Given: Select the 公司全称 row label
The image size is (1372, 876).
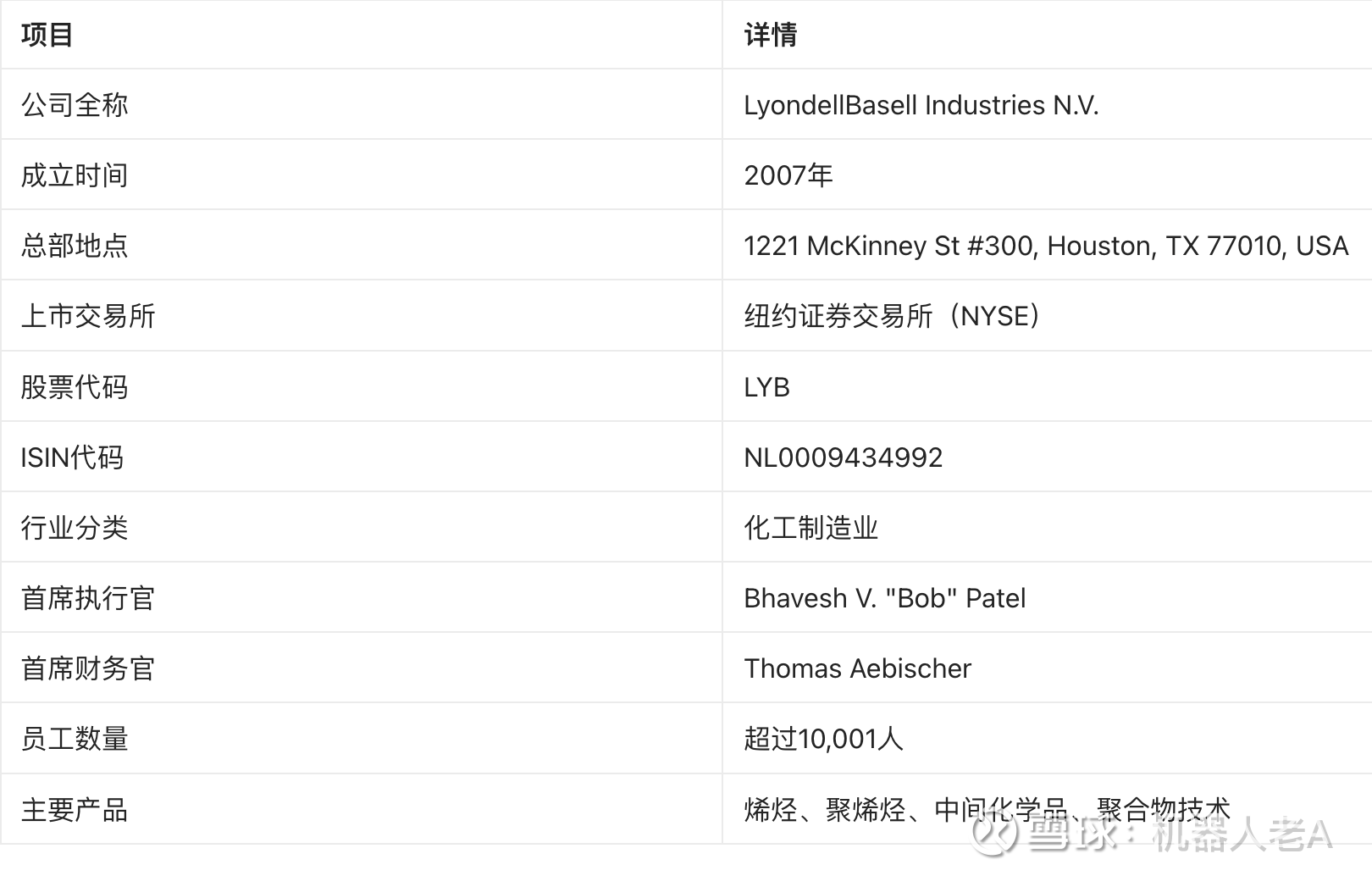Looking at the screenshot, I should pyautogui.click(x=75, y=105).
